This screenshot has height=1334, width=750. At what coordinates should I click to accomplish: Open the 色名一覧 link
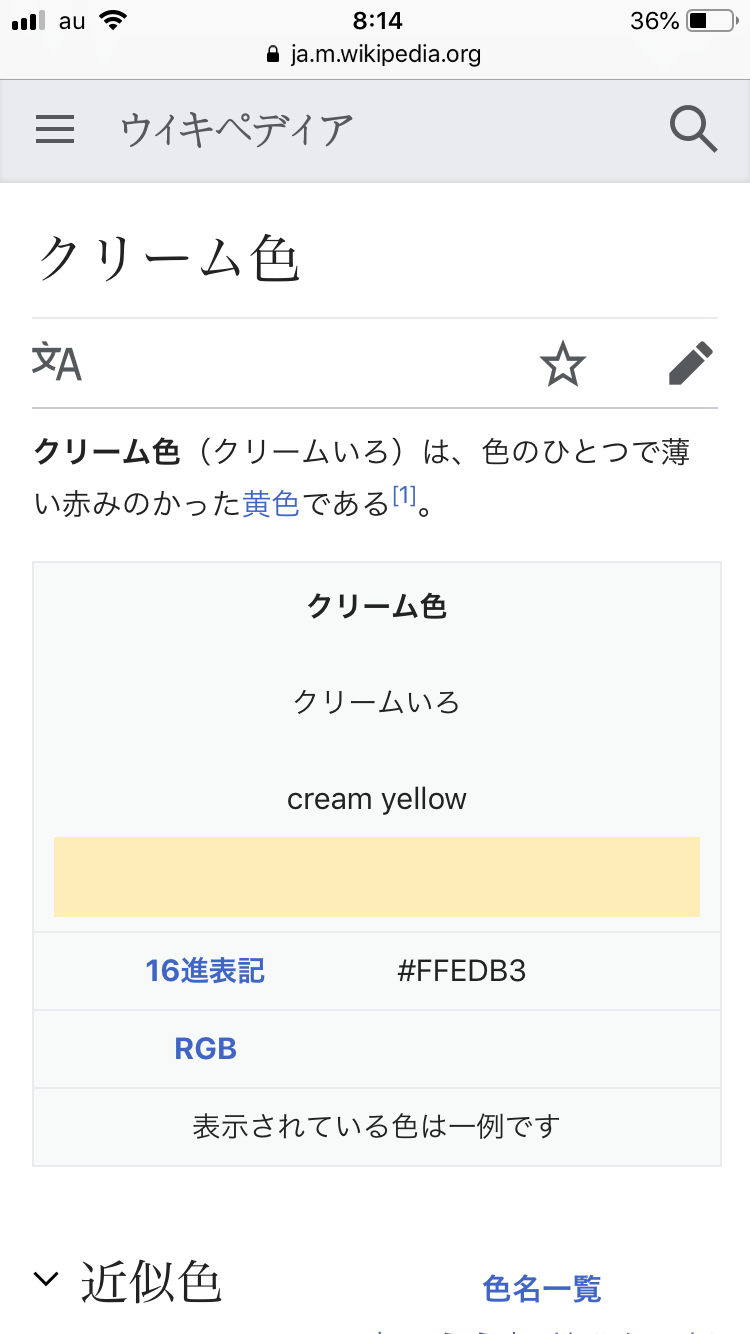pyautogui.click(x=542, y=1288)
